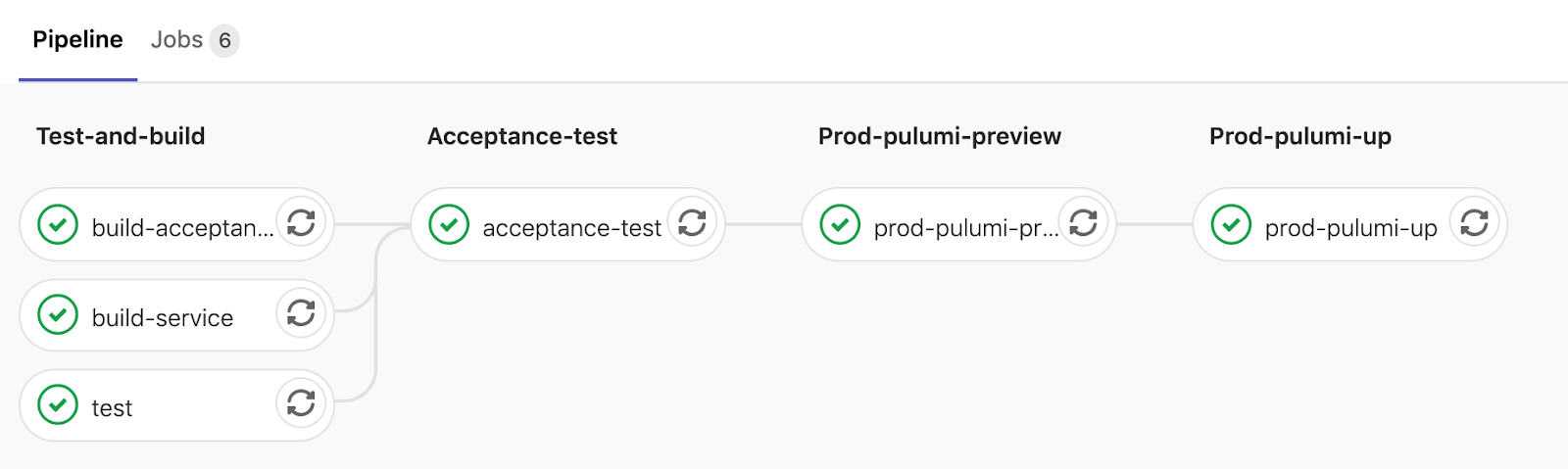Image resolution: width=1568 pixels, height=469 pixels.
Task: Retry the prod-pulumi-up job
Action: tap(1474, 223)
